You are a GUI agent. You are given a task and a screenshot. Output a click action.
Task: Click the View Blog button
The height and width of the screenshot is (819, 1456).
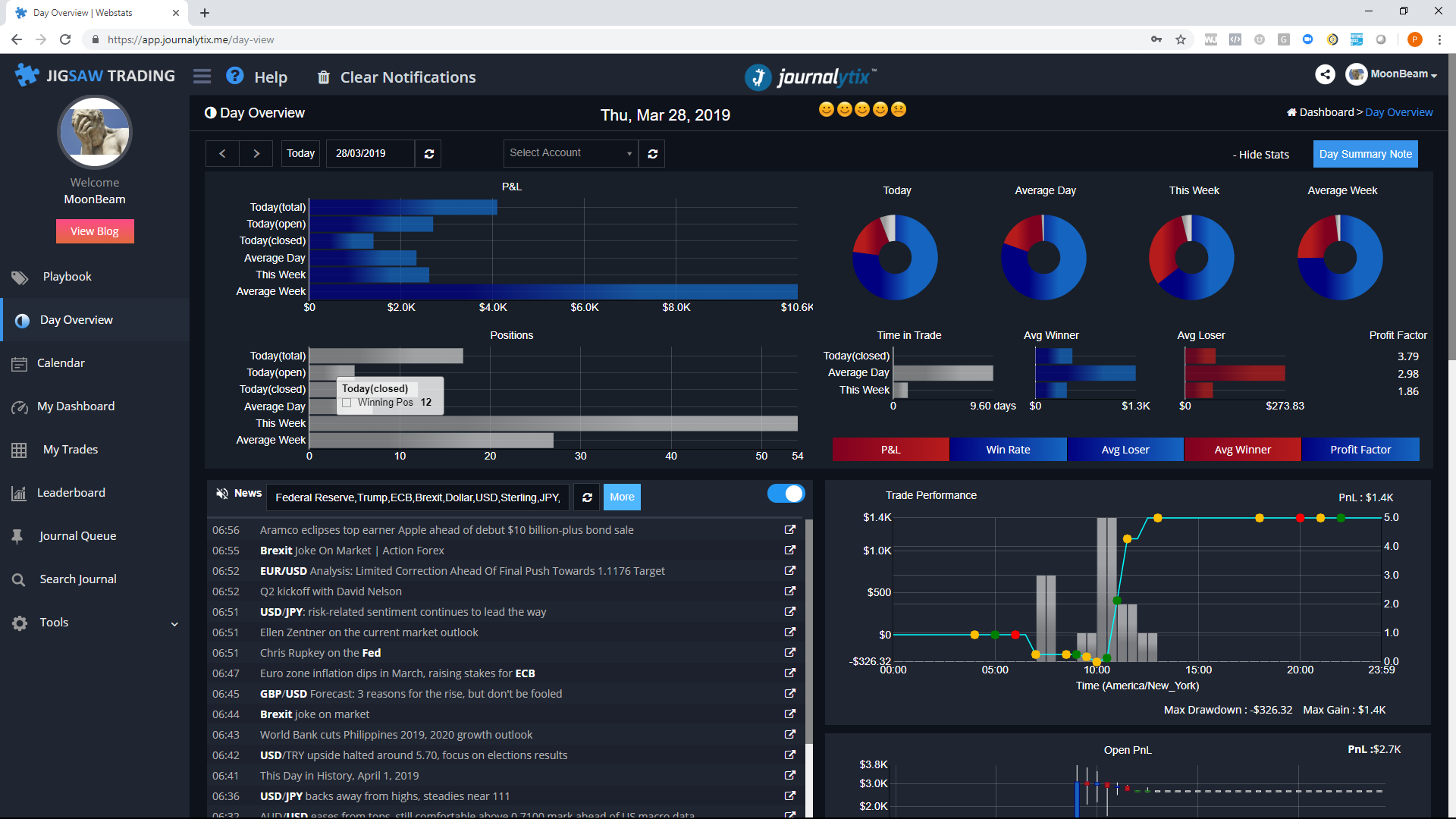[x=95, y=231]
